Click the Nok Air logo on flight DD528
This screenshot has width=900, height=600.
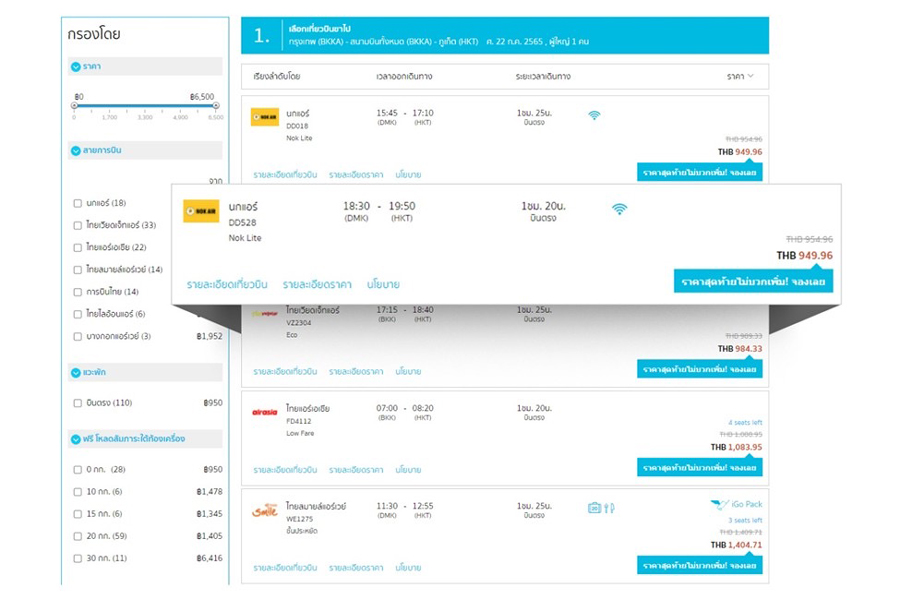click(201, 211)
